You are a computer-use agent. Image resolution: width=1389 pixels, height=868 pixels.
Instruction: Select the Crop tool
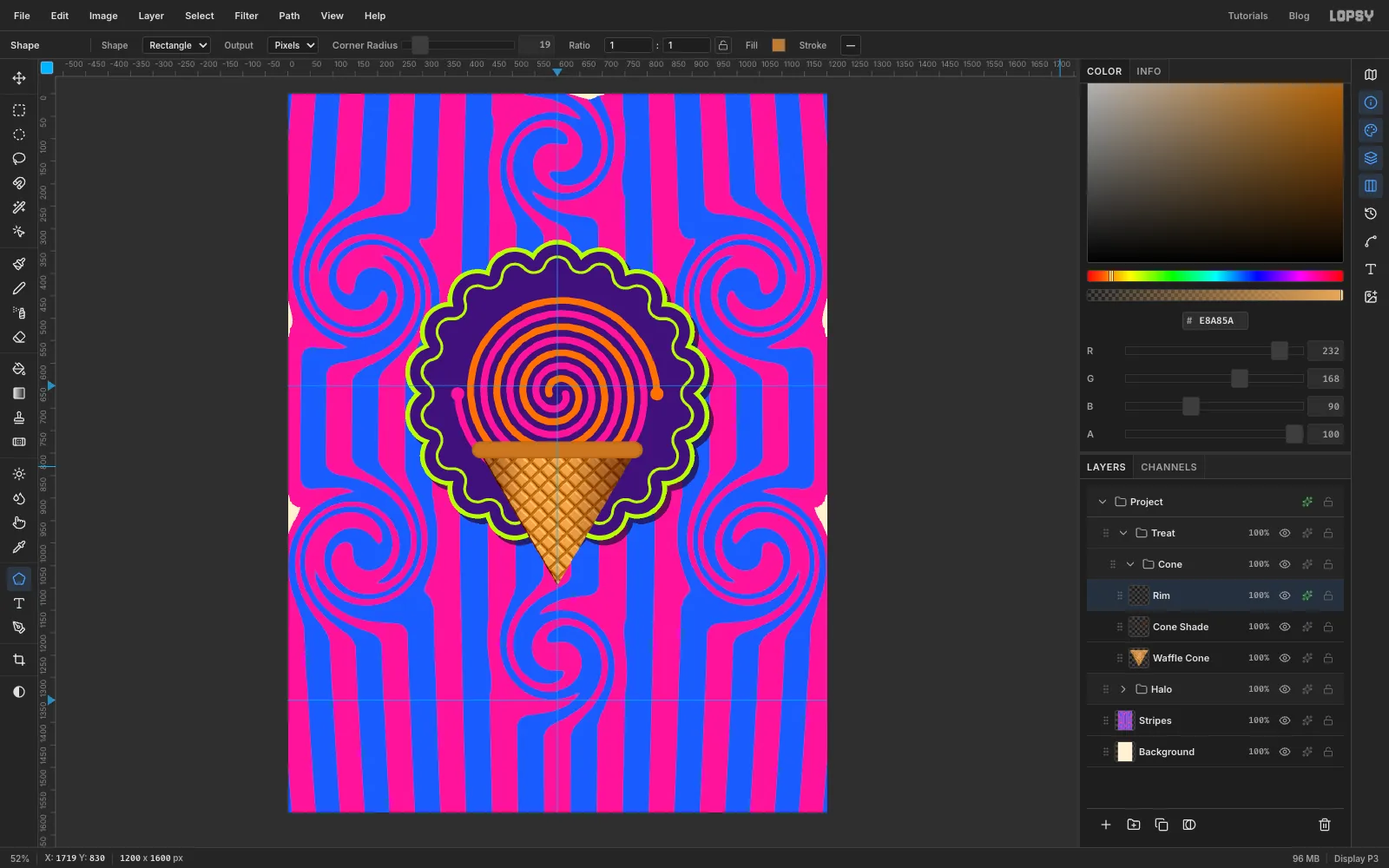tap(19, 660)
